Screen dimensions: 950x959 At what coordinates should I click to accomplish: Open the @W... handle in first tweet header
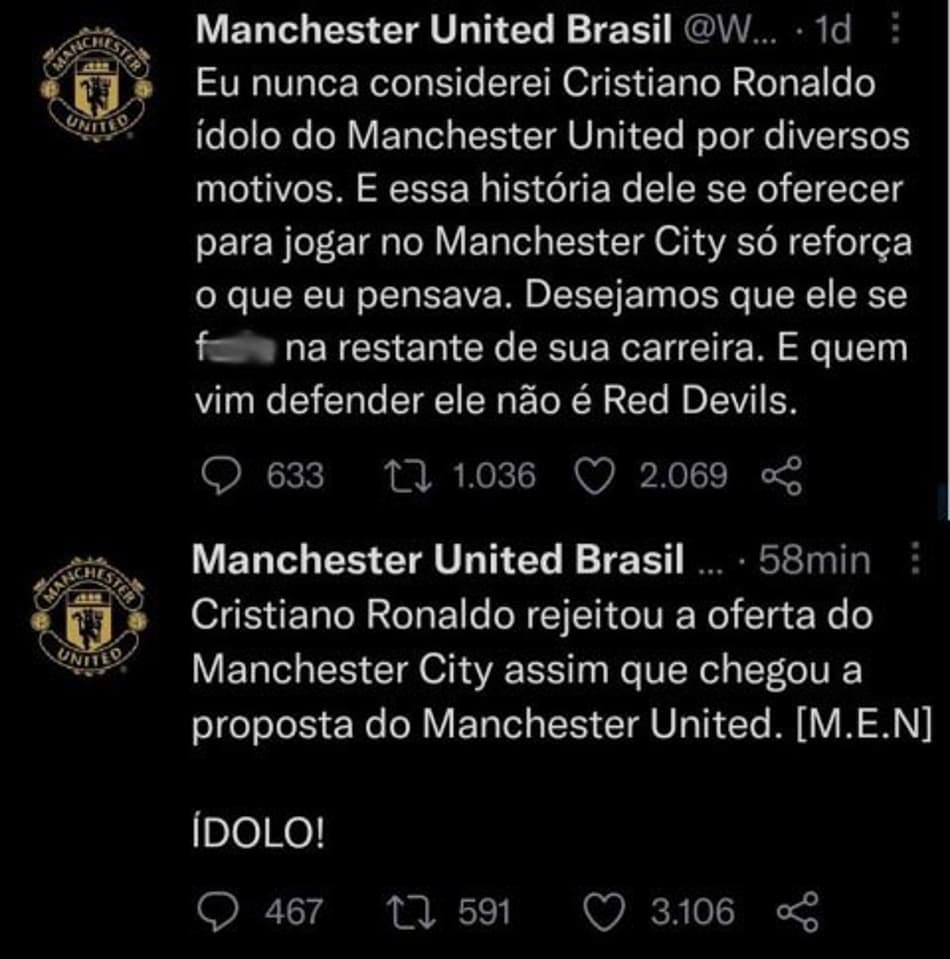[x=730, y=29]
